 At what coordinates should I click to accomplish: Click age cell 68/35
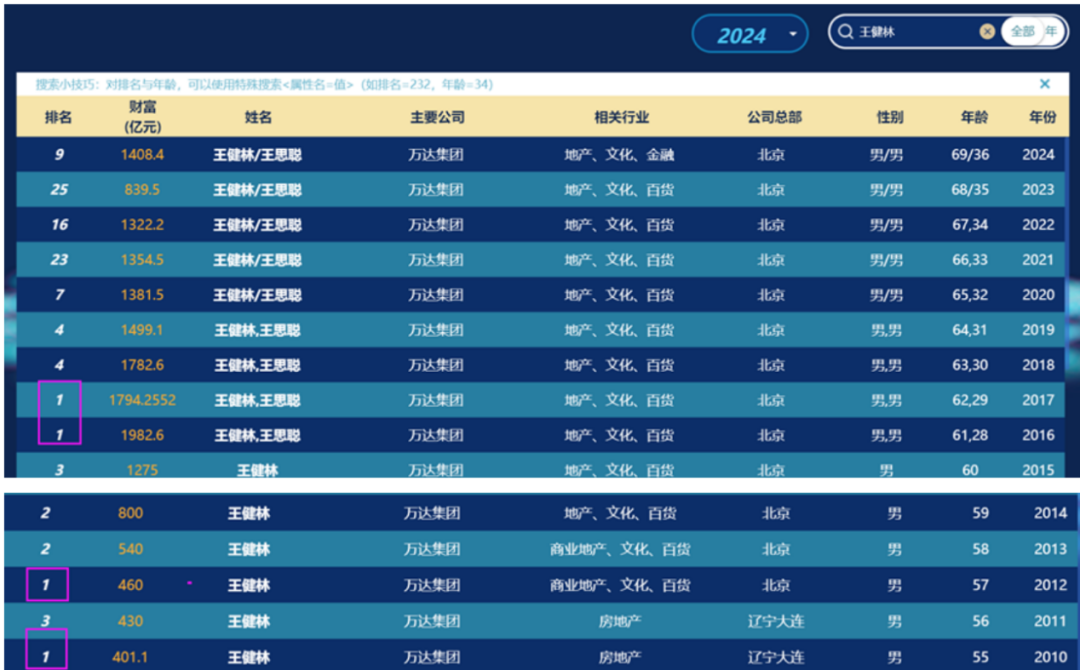(970, 189)
